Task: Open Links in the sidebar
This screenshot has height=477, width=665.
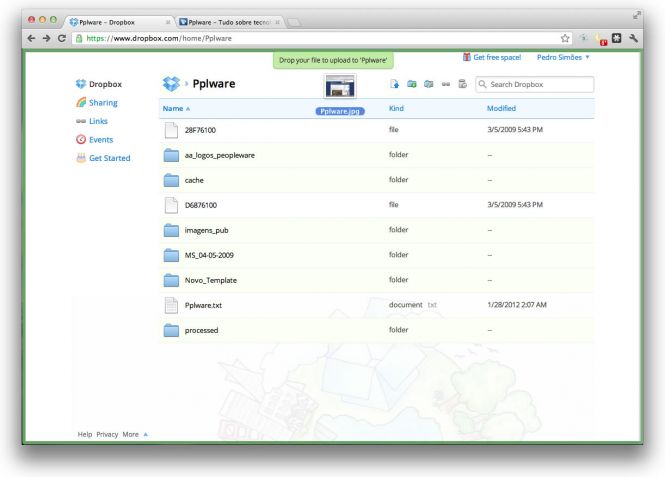Action: coord(92,121)
